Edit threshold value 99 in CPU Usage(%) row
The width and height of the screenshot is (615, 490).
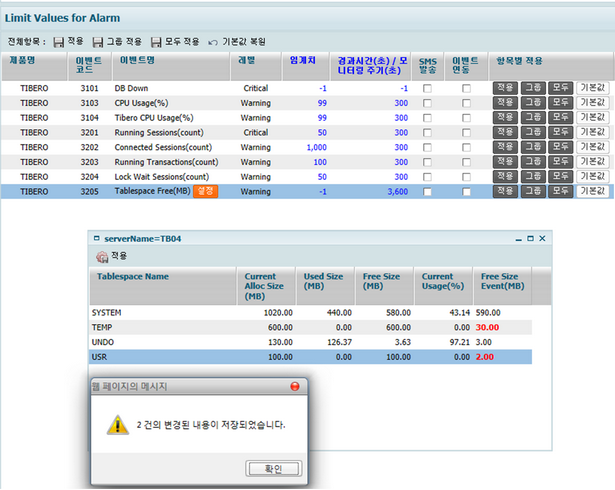point(322,103)
